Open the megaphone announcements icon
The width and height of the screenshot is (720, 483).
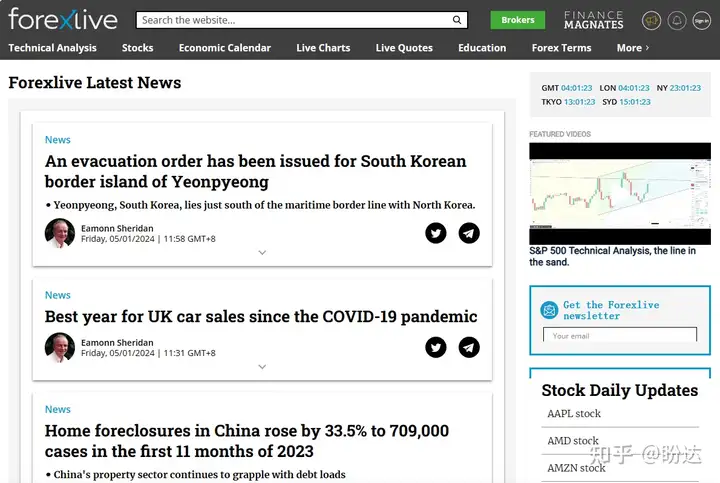[651, 20]
